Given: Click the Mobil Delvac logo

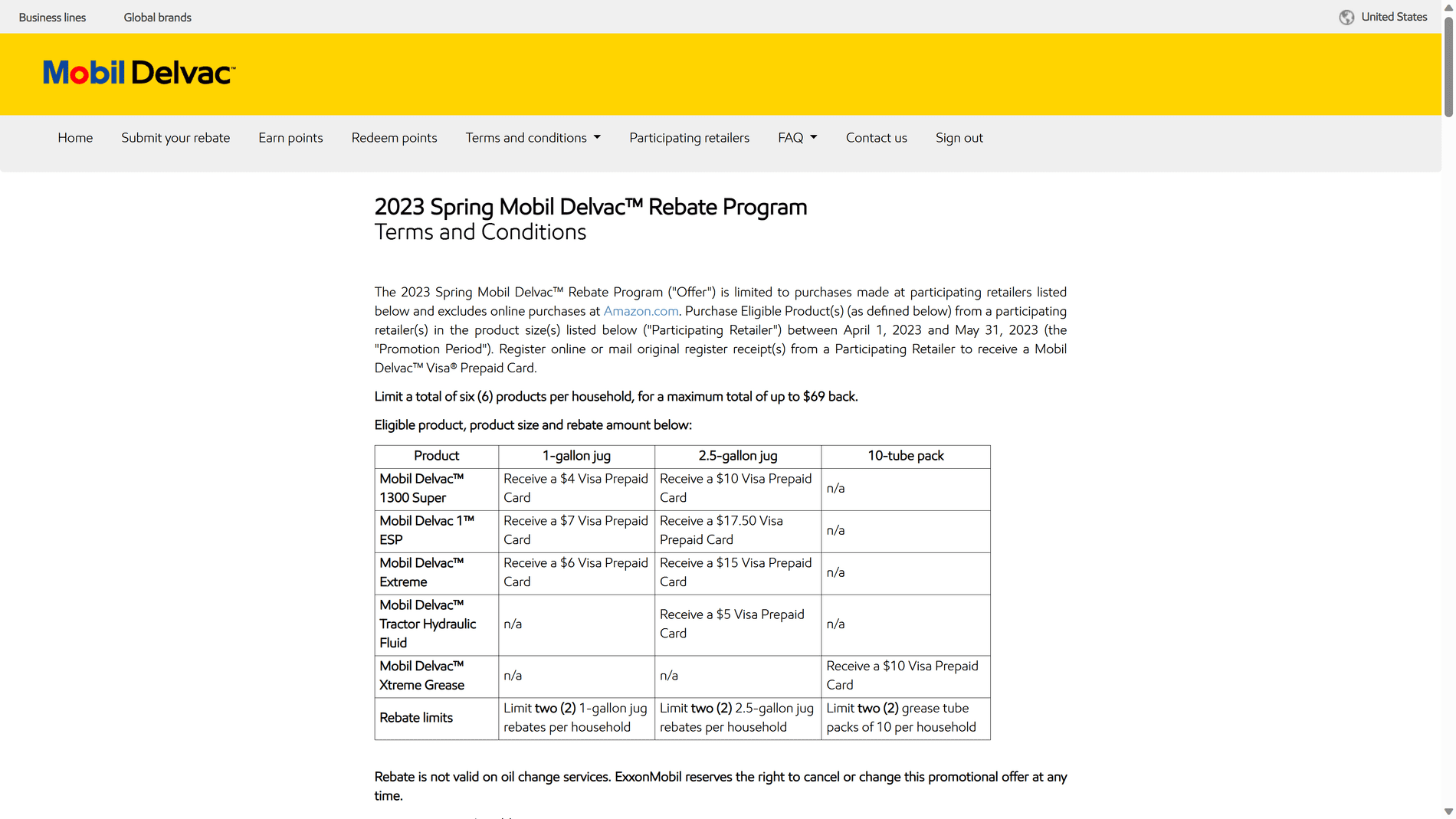Looking at the screenshot, I should pyautogui.click(x=139, y=73).
